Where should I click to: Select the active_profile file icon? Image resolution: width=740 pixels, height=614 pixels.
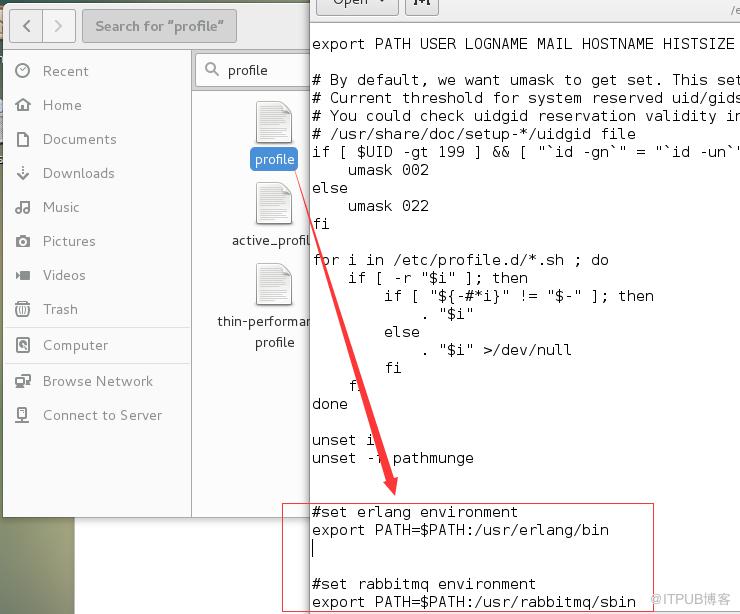click(x=274, y=203)
